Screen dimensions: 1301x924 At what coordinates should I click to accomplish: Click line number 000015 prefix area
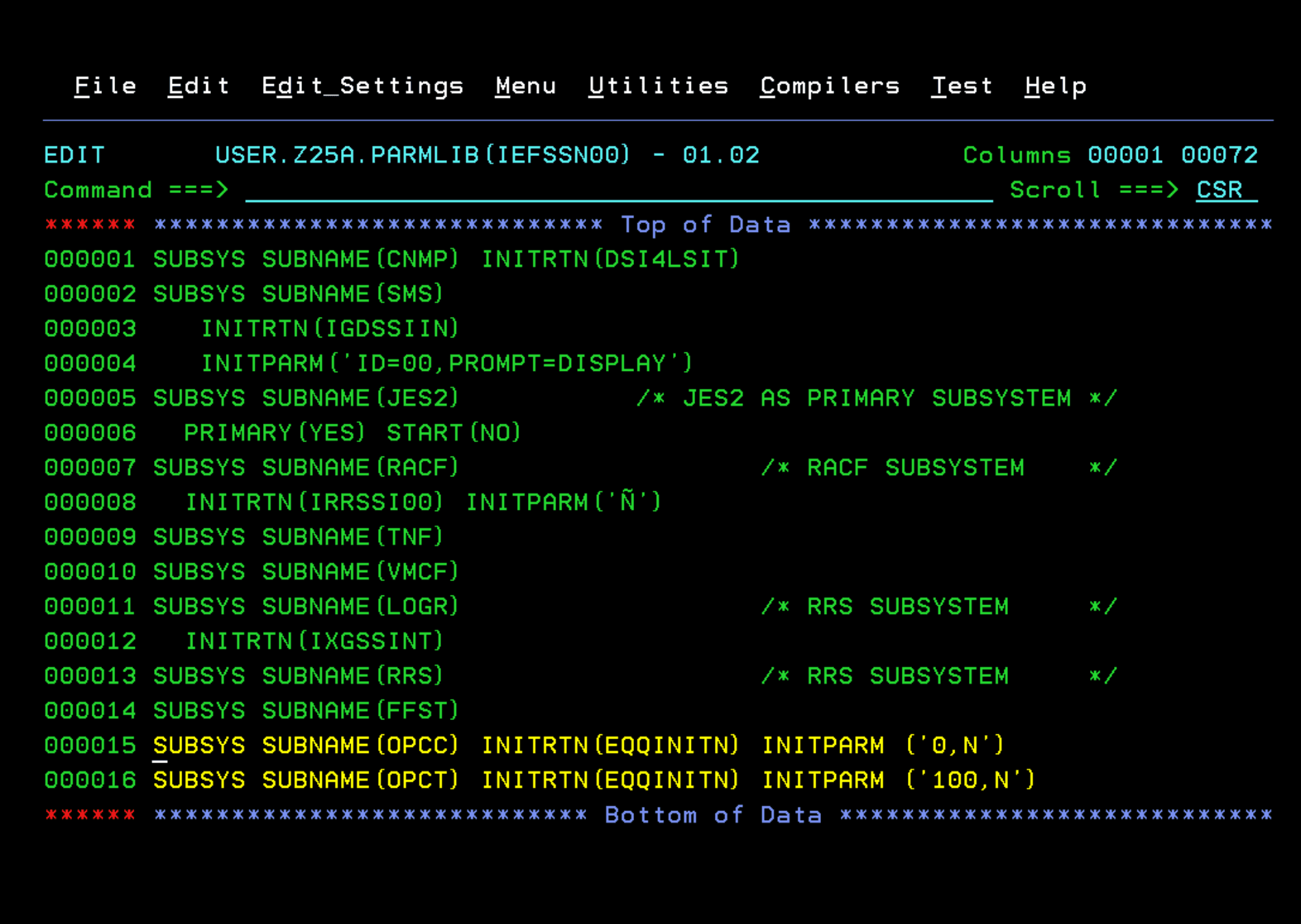pos(90,745)
